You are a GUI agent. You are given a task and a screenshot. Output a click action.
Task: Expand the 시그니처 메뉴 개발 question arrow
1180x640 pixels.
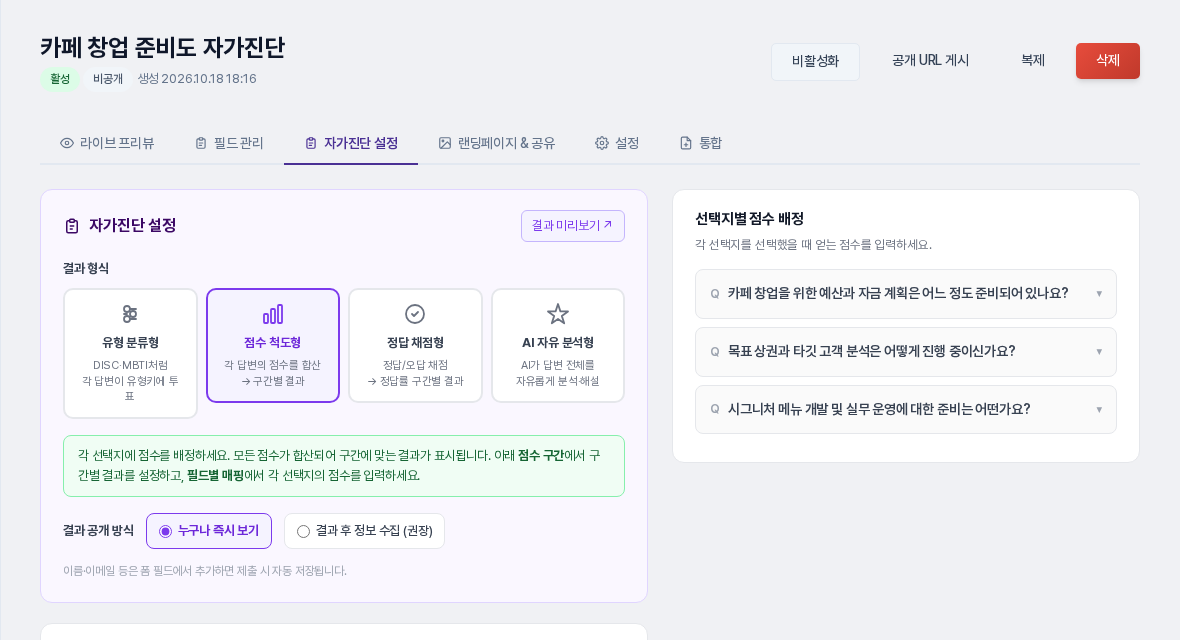(x=1099, y=410)
